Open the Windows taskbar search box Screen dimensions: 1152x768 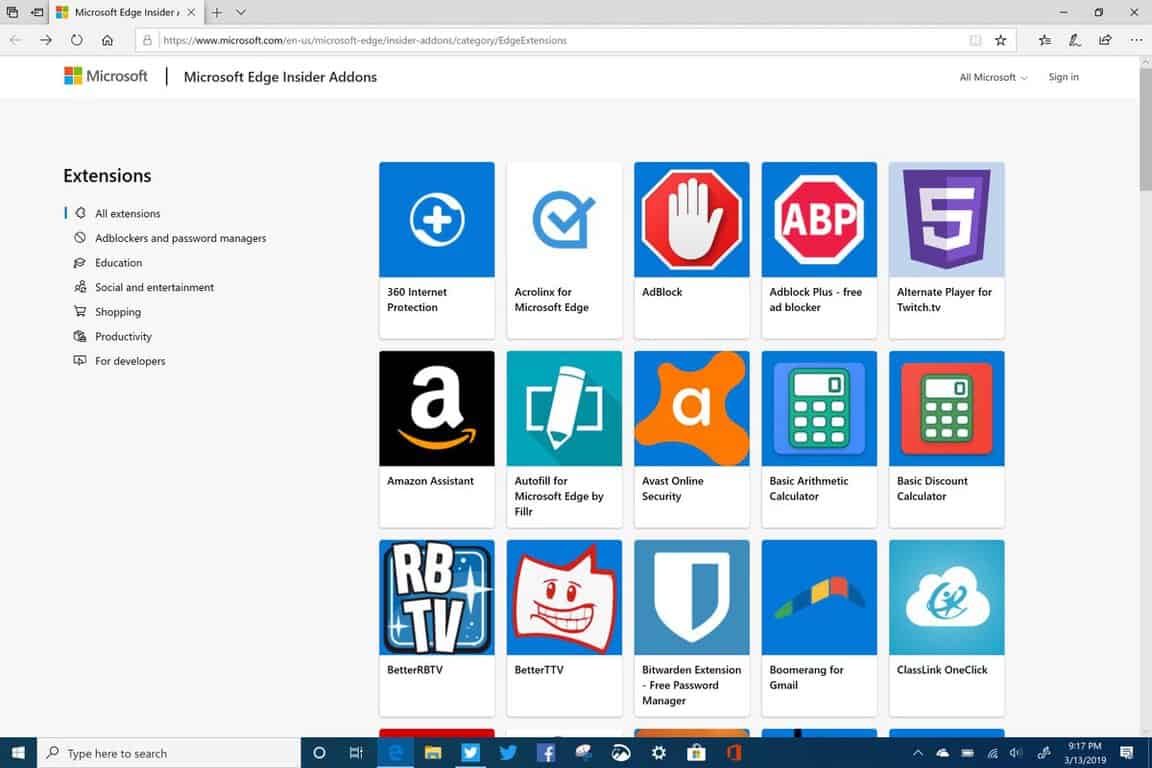[x=170, y=753]
